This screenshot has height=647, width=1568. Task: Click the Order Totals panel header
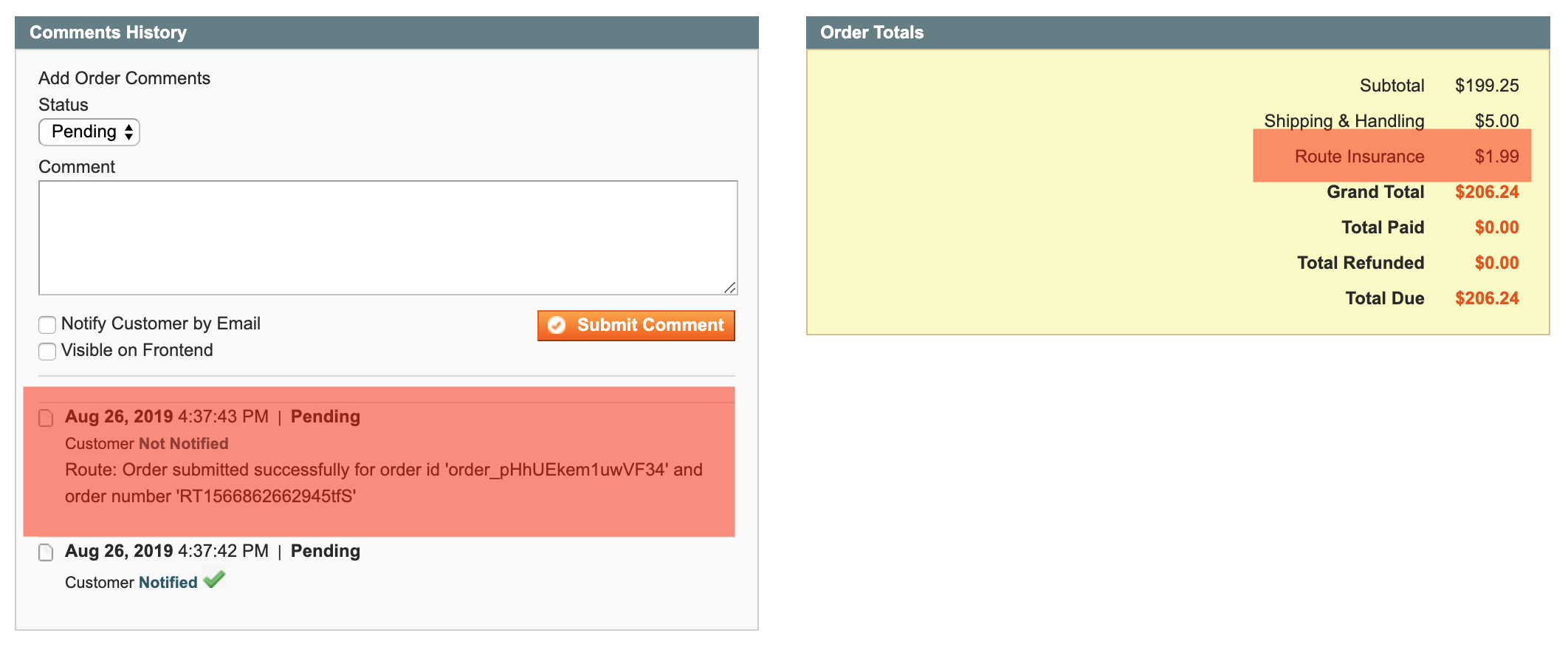point(1177,32)
